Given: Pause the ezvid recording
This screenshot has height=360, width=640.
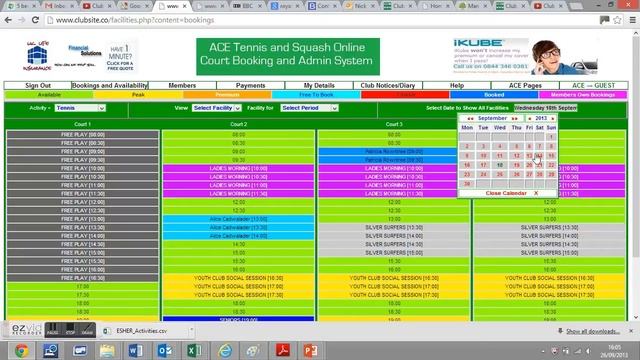Looking at the screenshot, I should 52,329.
